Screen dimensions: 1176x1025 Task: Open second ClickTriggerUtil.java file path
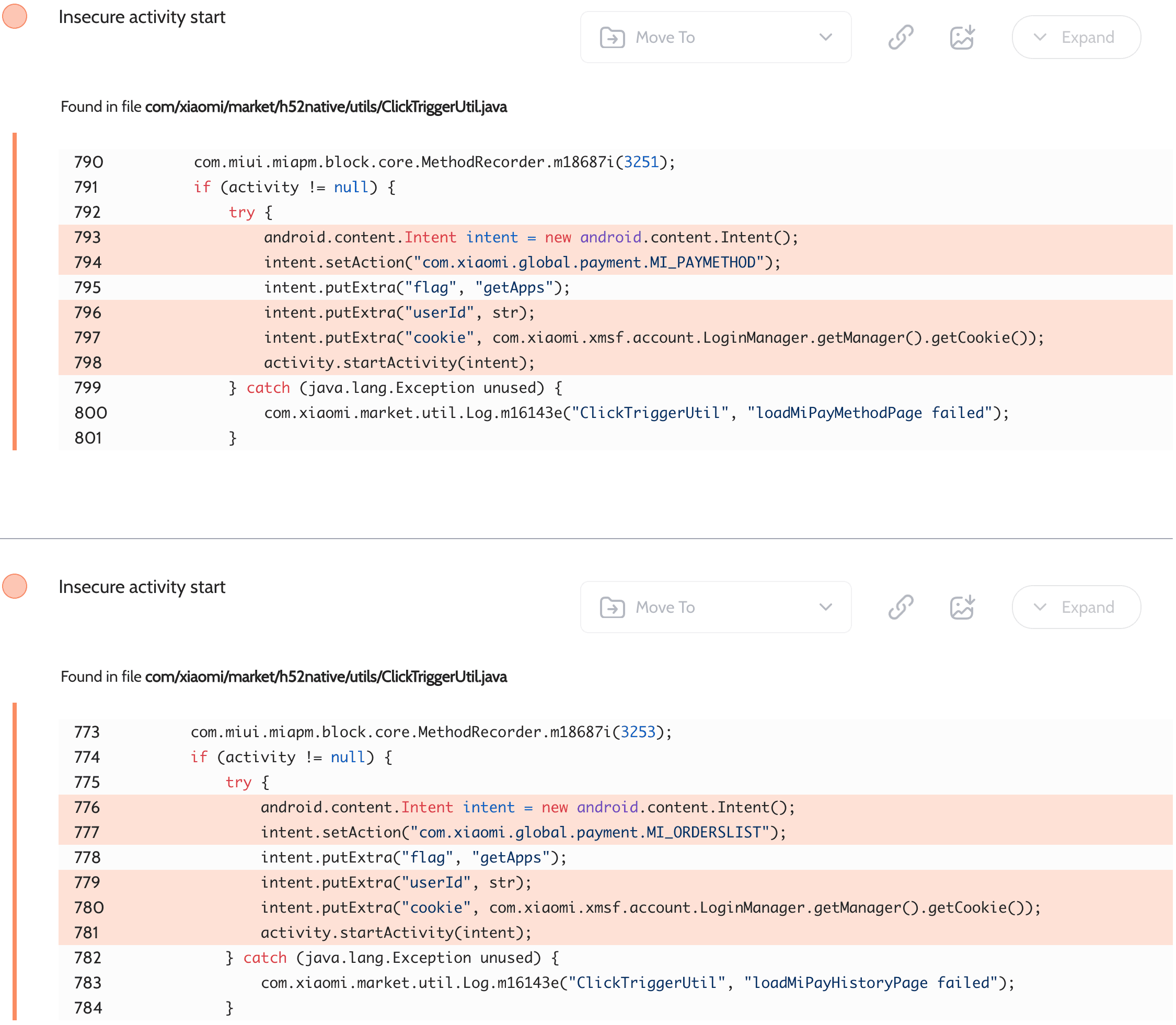[326, 677]
